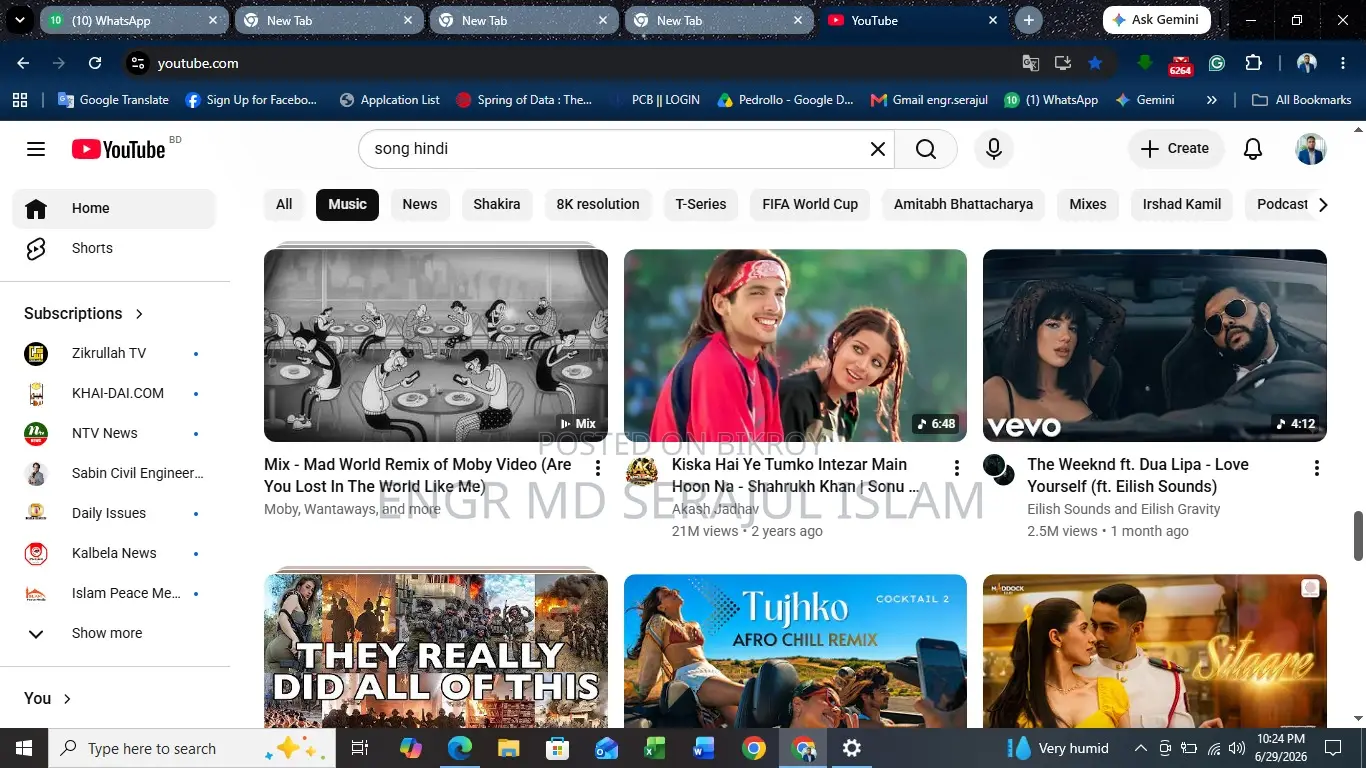Open a new browser tab with plus button
Image resolution: width=1366 pixels, height=768 pixels.
click(1028, 20)
